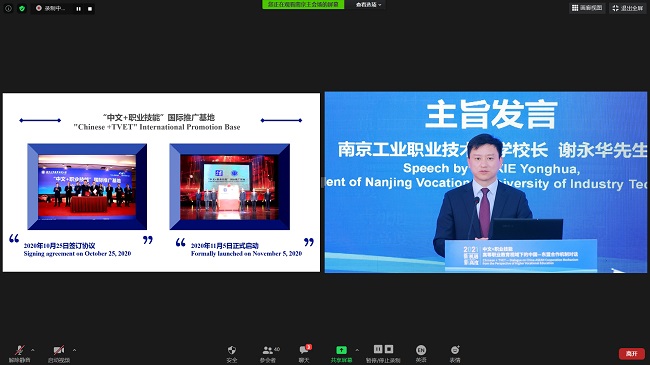Screen dimensions: 650x365
Task: Pause the recording from the top bar
Action: 78,9
